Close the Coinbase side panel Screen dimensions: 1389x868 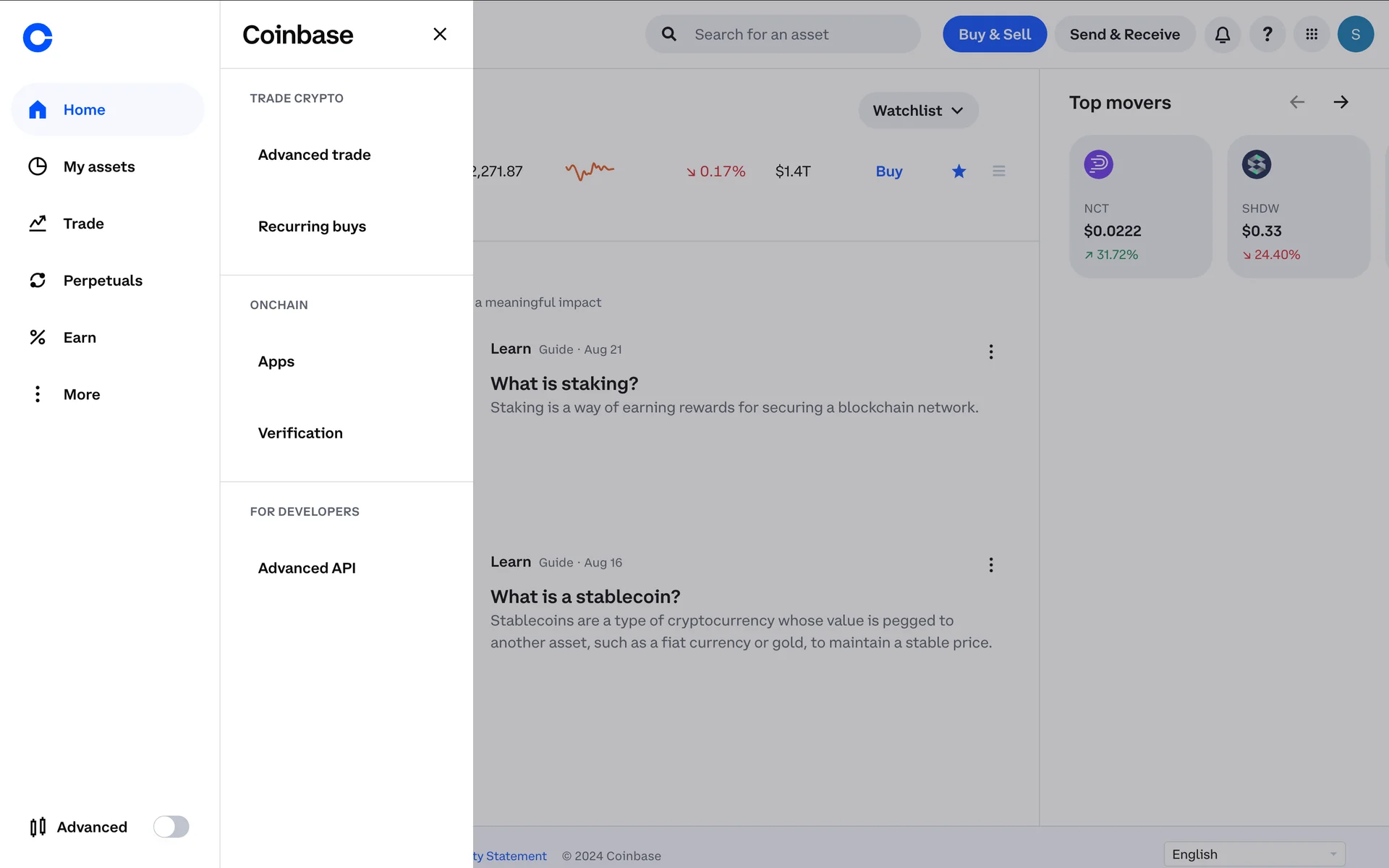[x=440, y=34]
